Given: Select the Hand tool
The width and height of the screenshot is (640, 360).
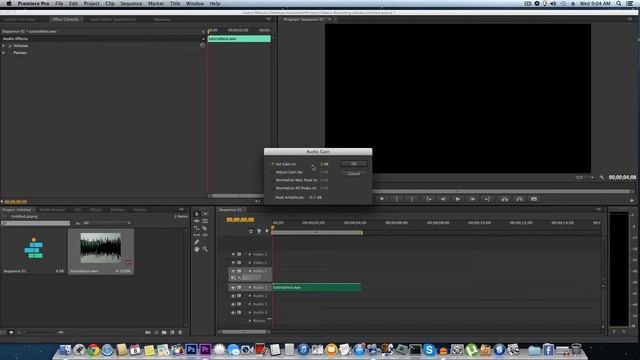Looking at the screenshot, I should pos(196,249).
